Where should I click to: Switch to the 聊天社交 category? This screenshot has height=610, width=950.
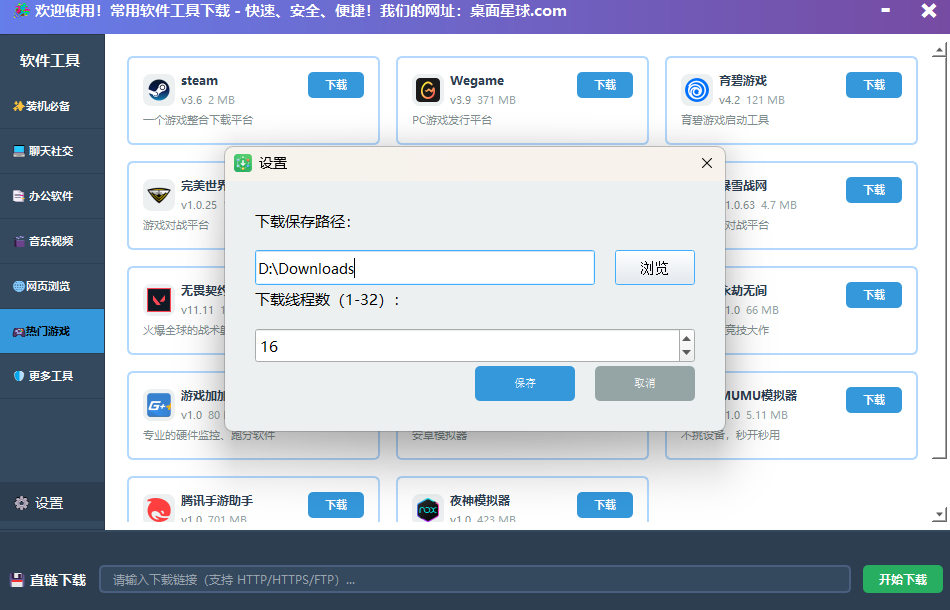(52, 151)
